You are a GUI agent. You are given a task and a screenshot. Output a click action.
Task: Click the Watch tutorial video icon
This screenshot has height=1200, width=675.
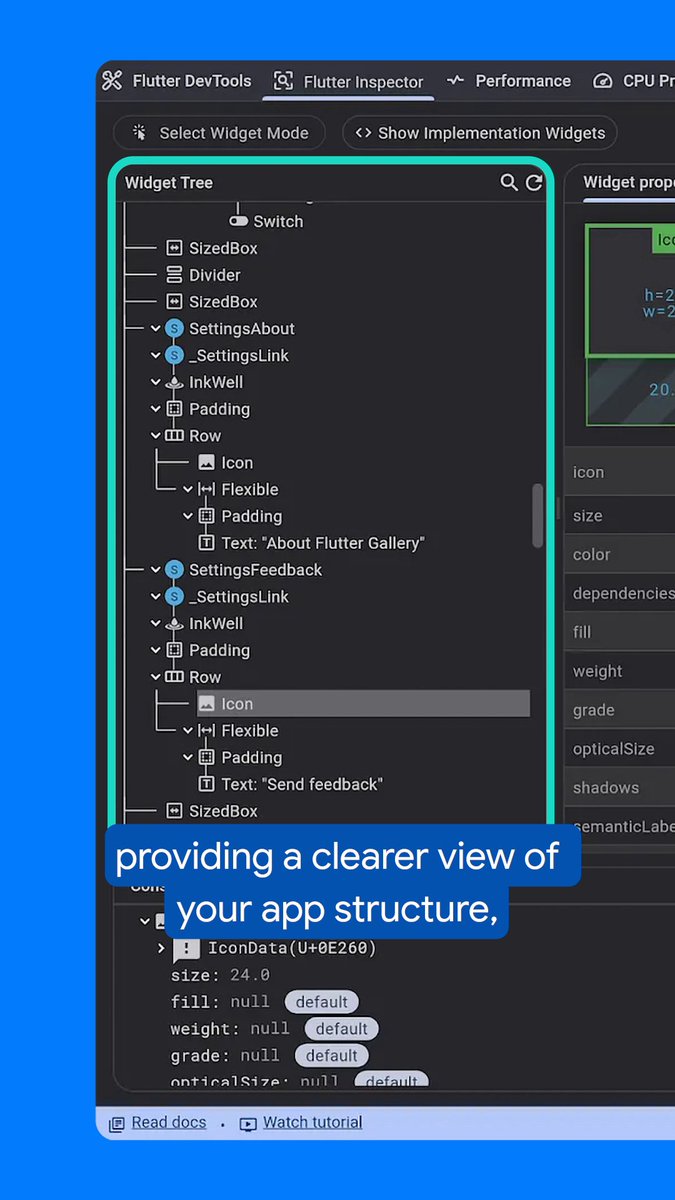(248, 1123)
